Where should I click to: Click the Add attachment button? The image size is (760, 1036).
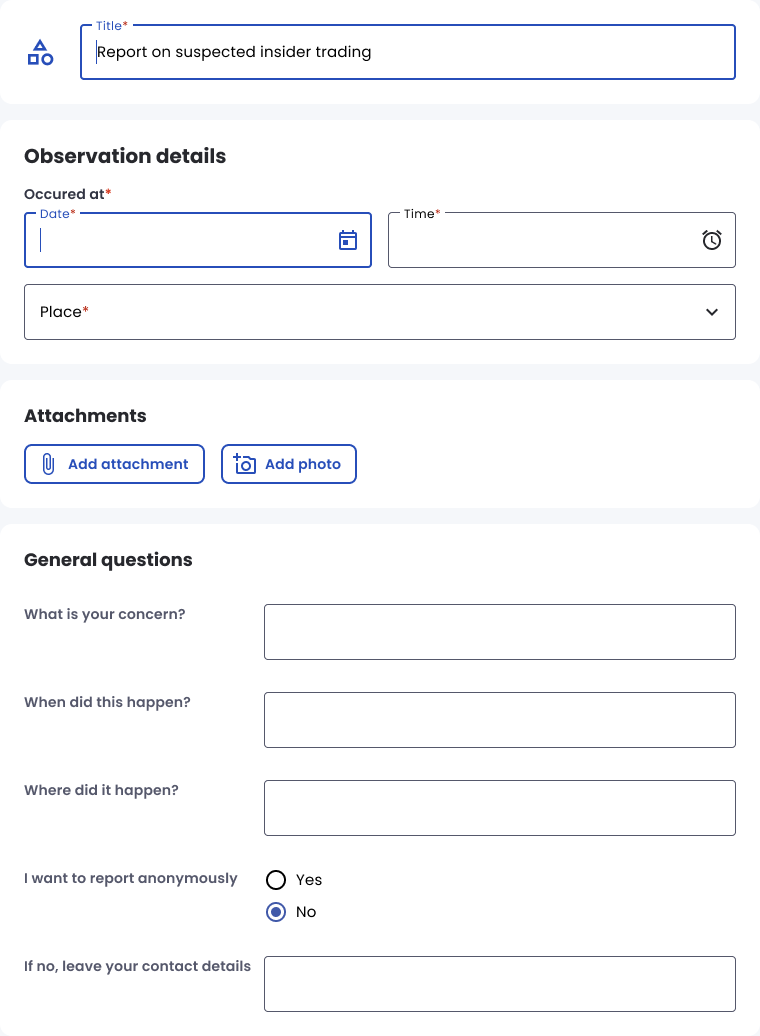(114, 464)
